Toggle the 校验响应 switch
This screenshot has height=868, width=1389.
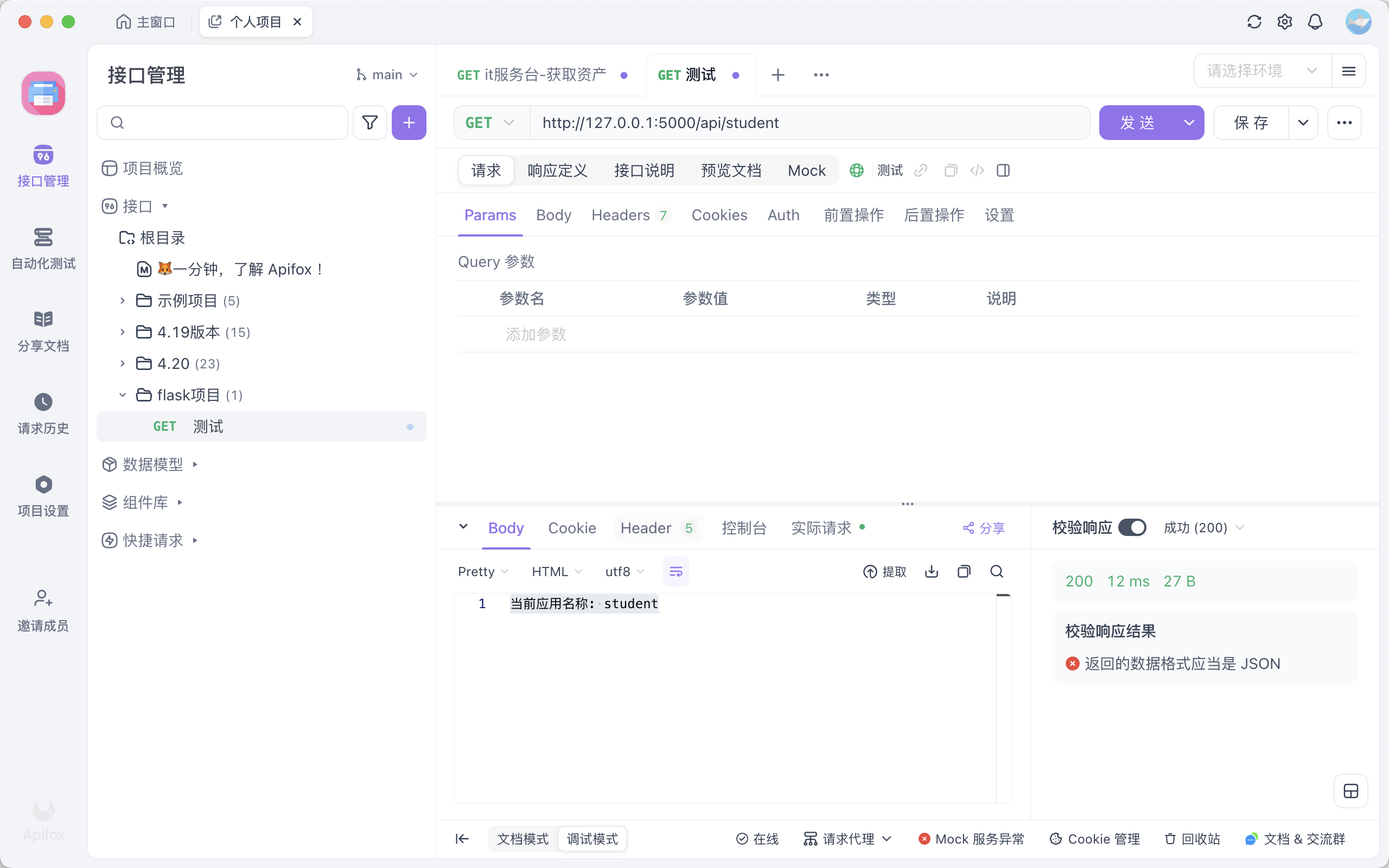(x=1132, y=527)
